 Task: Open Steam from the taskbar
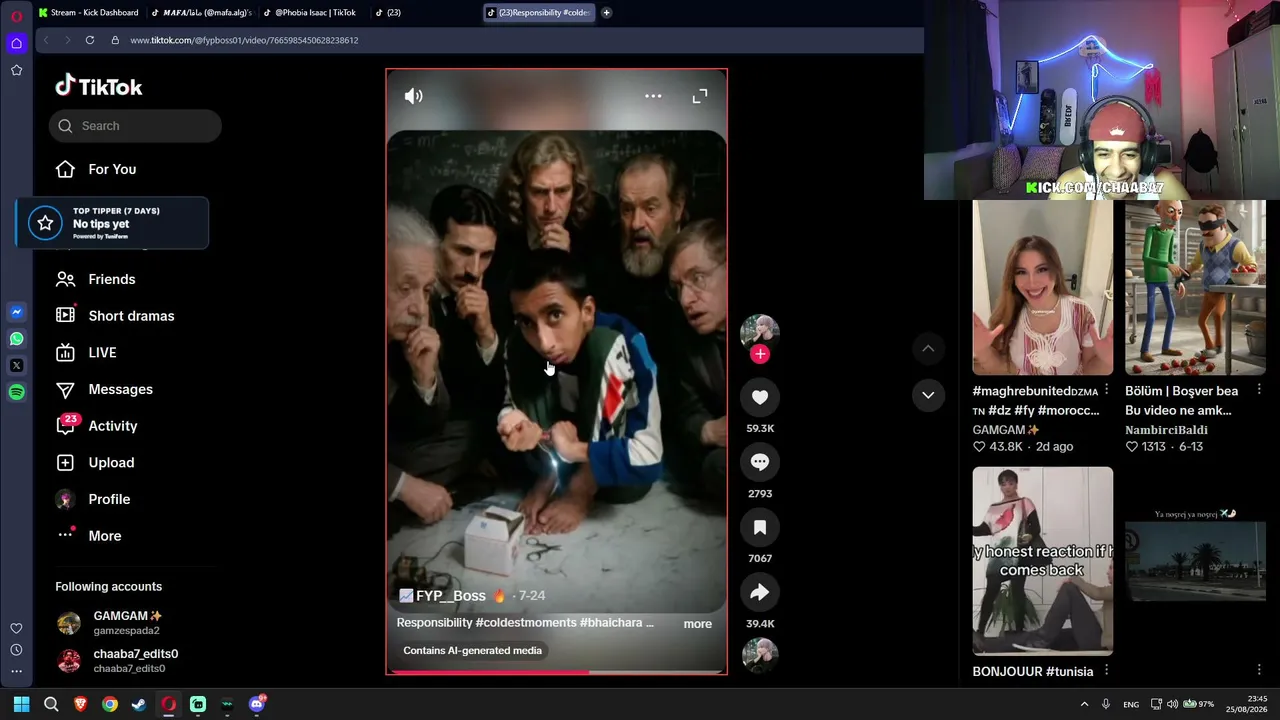point(139,704)
